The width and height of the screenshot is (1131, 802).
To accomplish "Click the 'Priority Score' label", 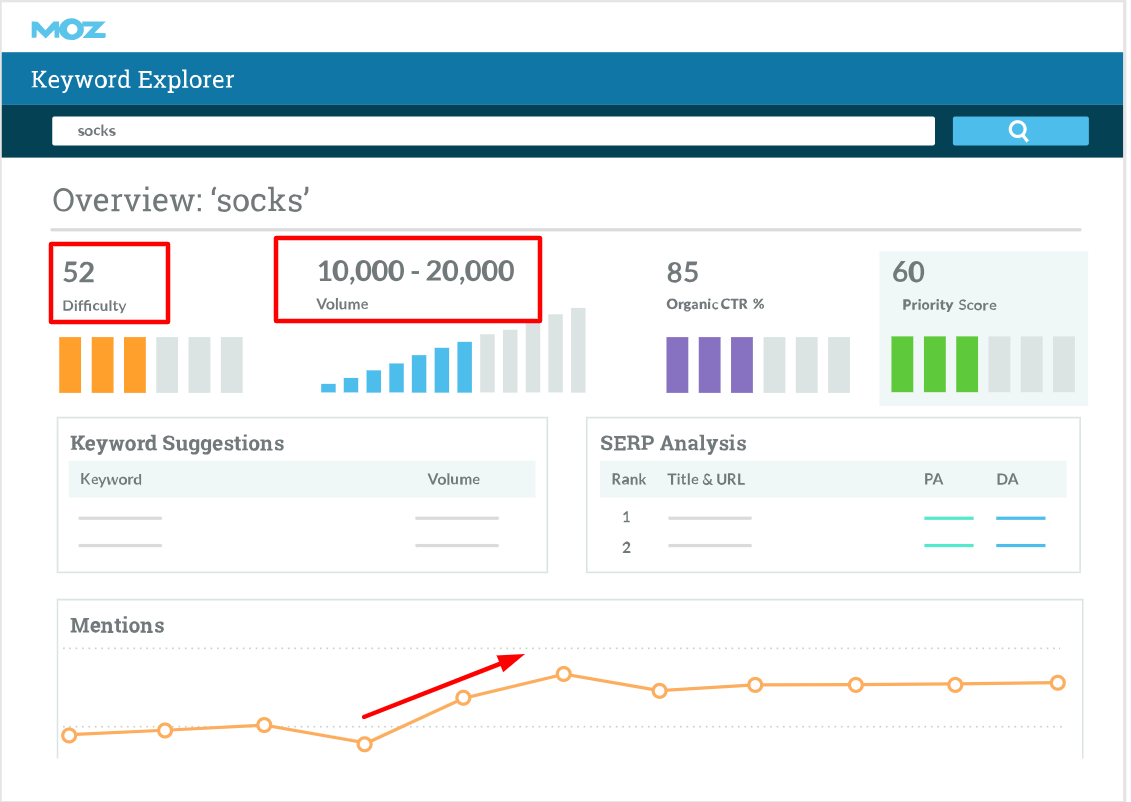I will (x=949, y=305).
